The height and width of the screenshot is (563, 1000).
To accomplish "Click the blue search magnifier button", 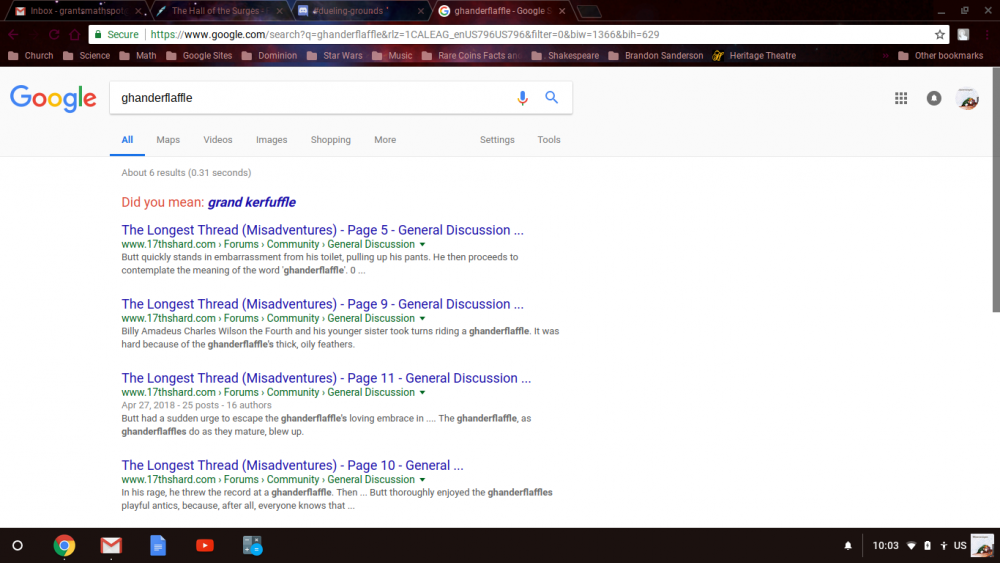I will pyautogui.click(x=552, y=98).
